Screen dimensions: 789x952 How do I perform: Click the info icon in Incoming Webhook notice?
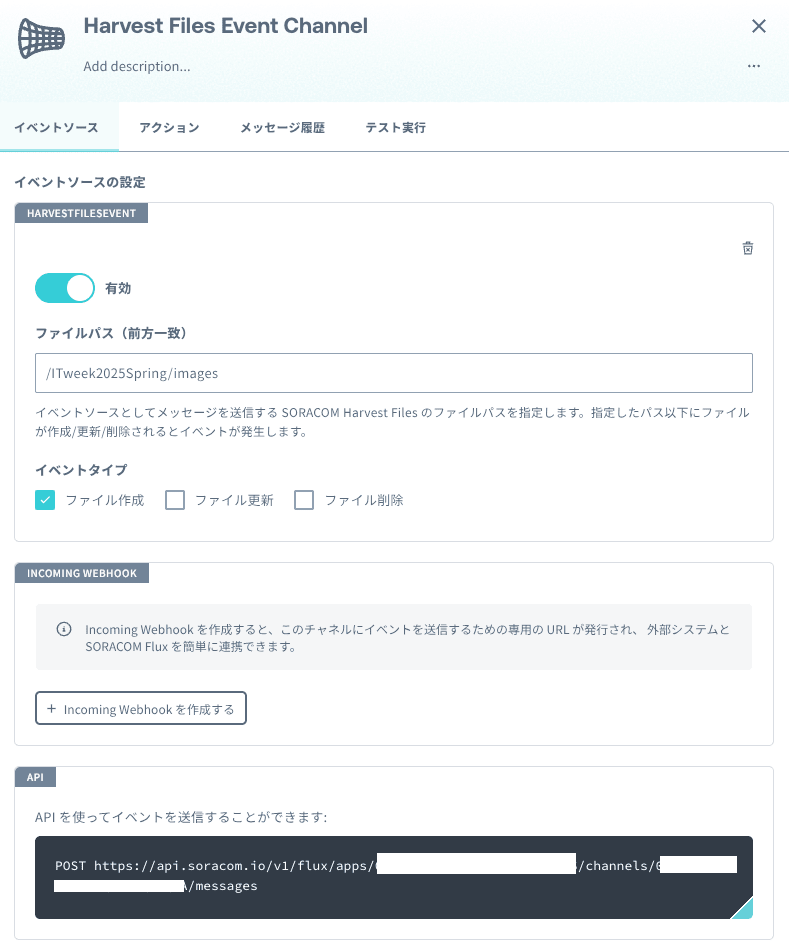[64, 629]
